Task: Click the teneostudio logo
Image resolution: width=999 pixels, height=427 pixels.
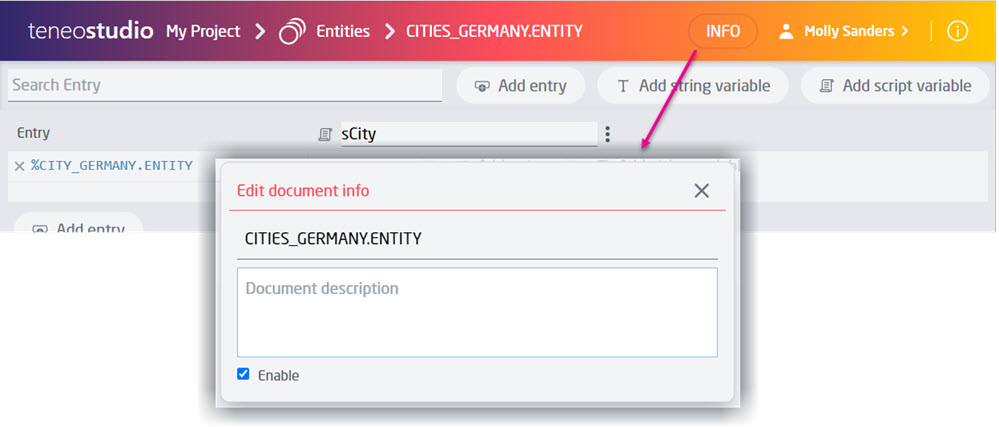Action: [90, 31]
